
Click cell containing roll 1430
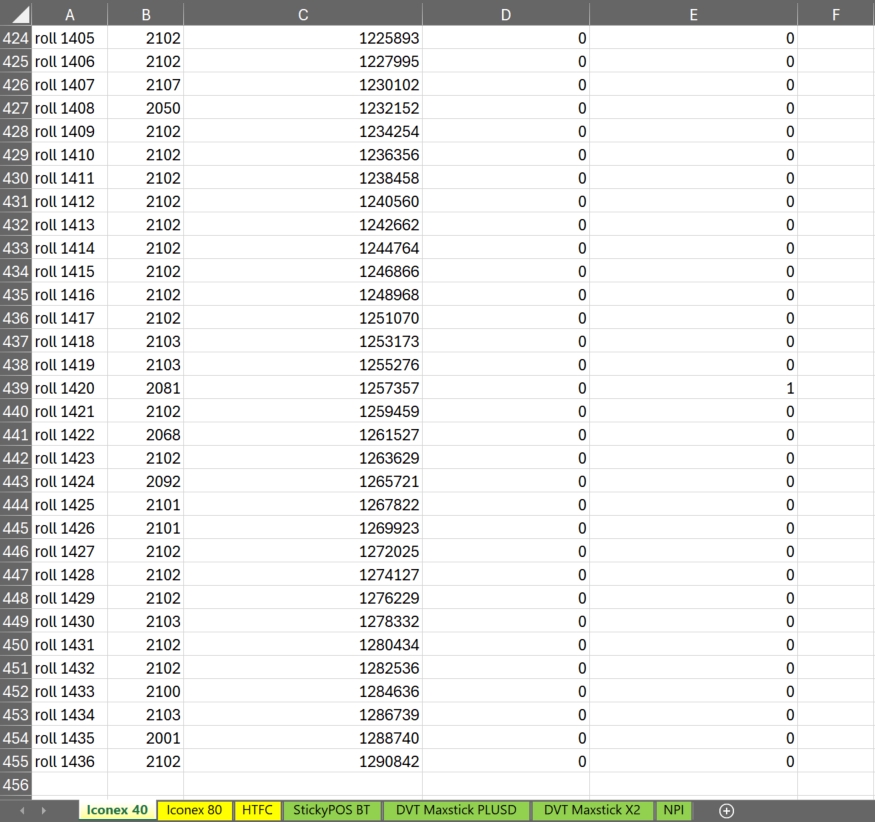point(70,621)
